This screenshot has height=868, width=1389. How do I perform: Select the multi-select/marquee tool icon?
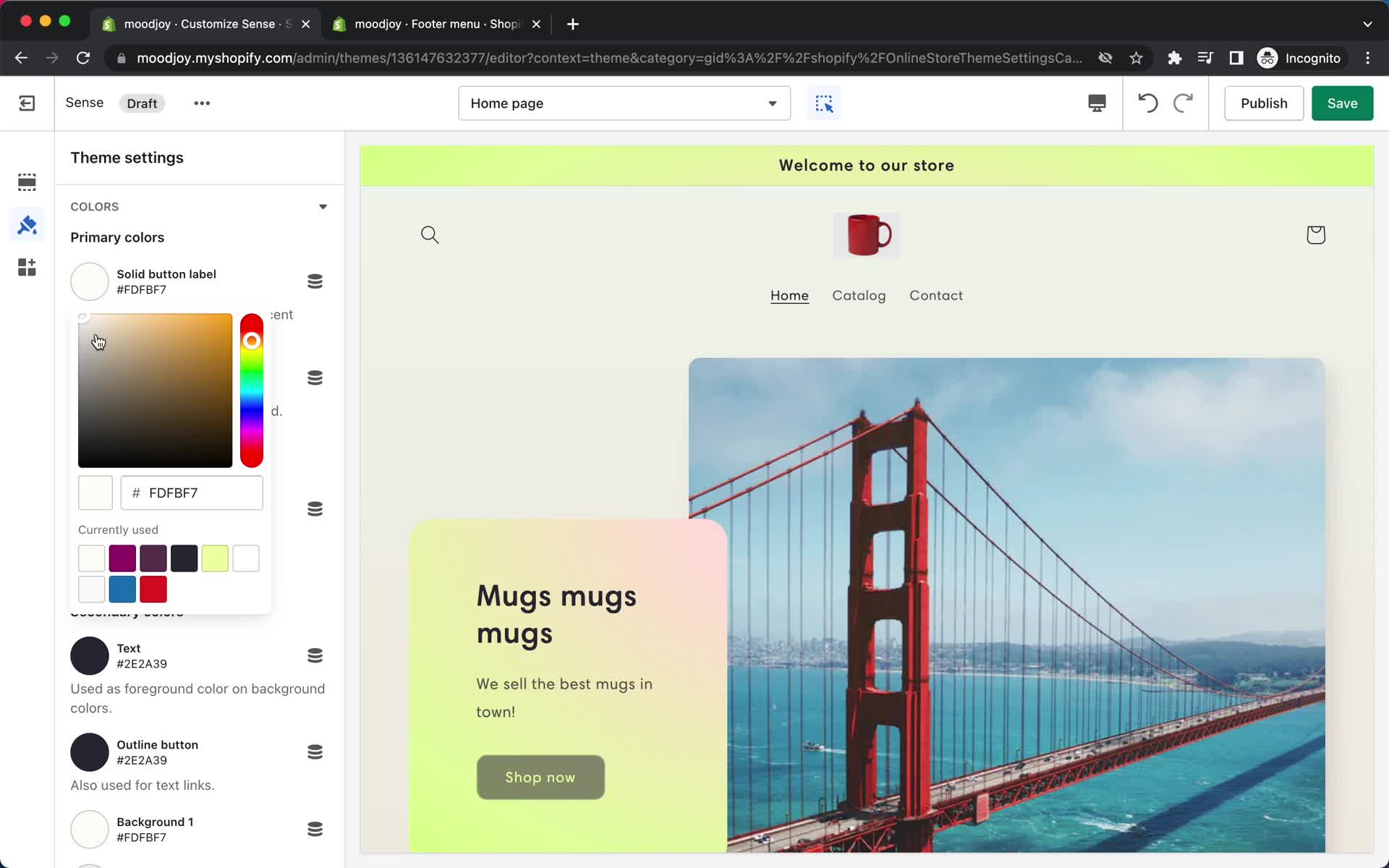point(823,103)
